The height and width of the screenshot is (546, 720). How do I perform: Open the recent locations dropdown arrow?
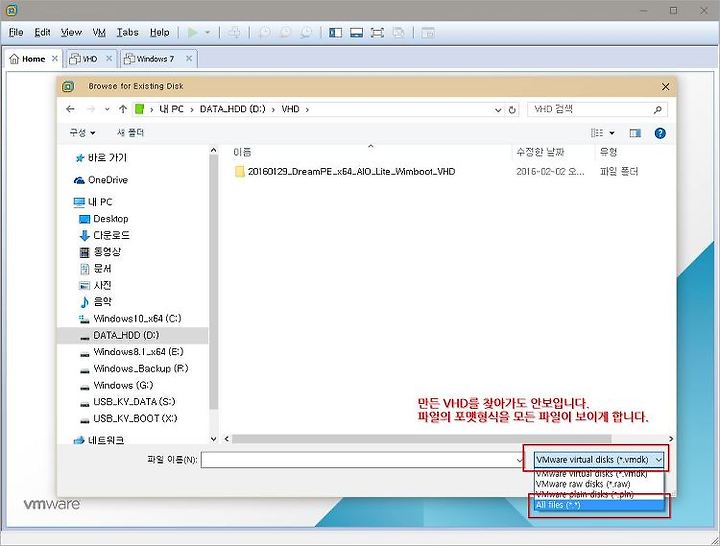(107, 109)
